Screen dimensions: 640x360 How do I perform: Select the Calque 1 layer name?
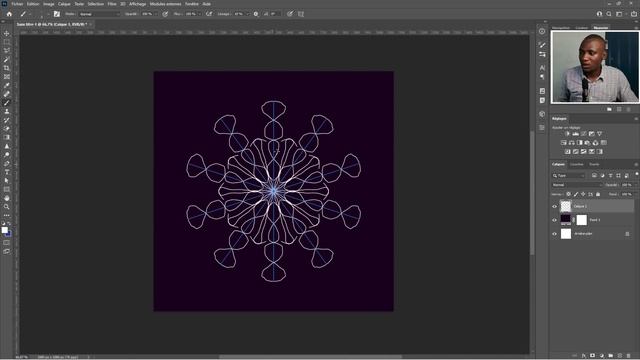(x=580, y=207)
